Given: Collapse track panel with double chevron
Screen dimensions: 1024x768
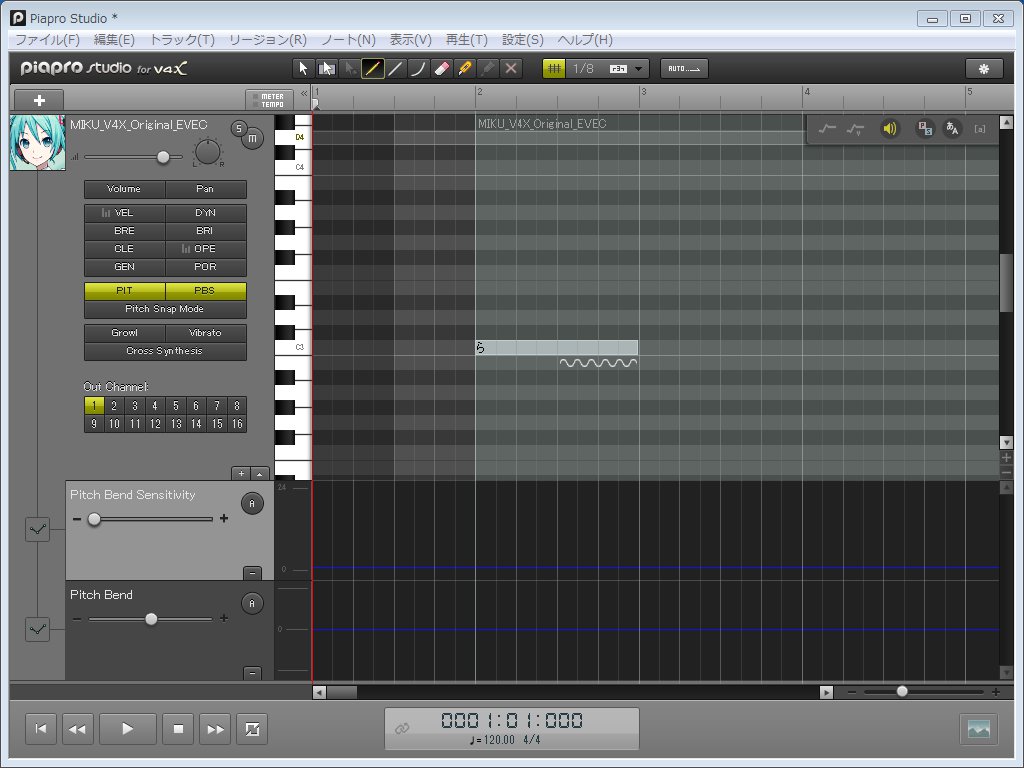Looking at the screenshot, I should [x=304, y=94].
